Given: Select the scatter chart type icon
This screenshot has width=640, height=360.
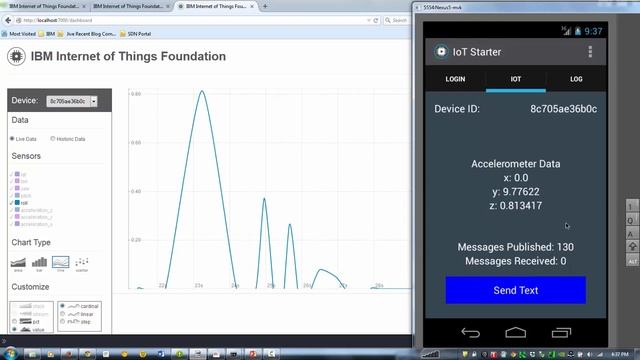Looking at the screenshot, I should 82,262.
